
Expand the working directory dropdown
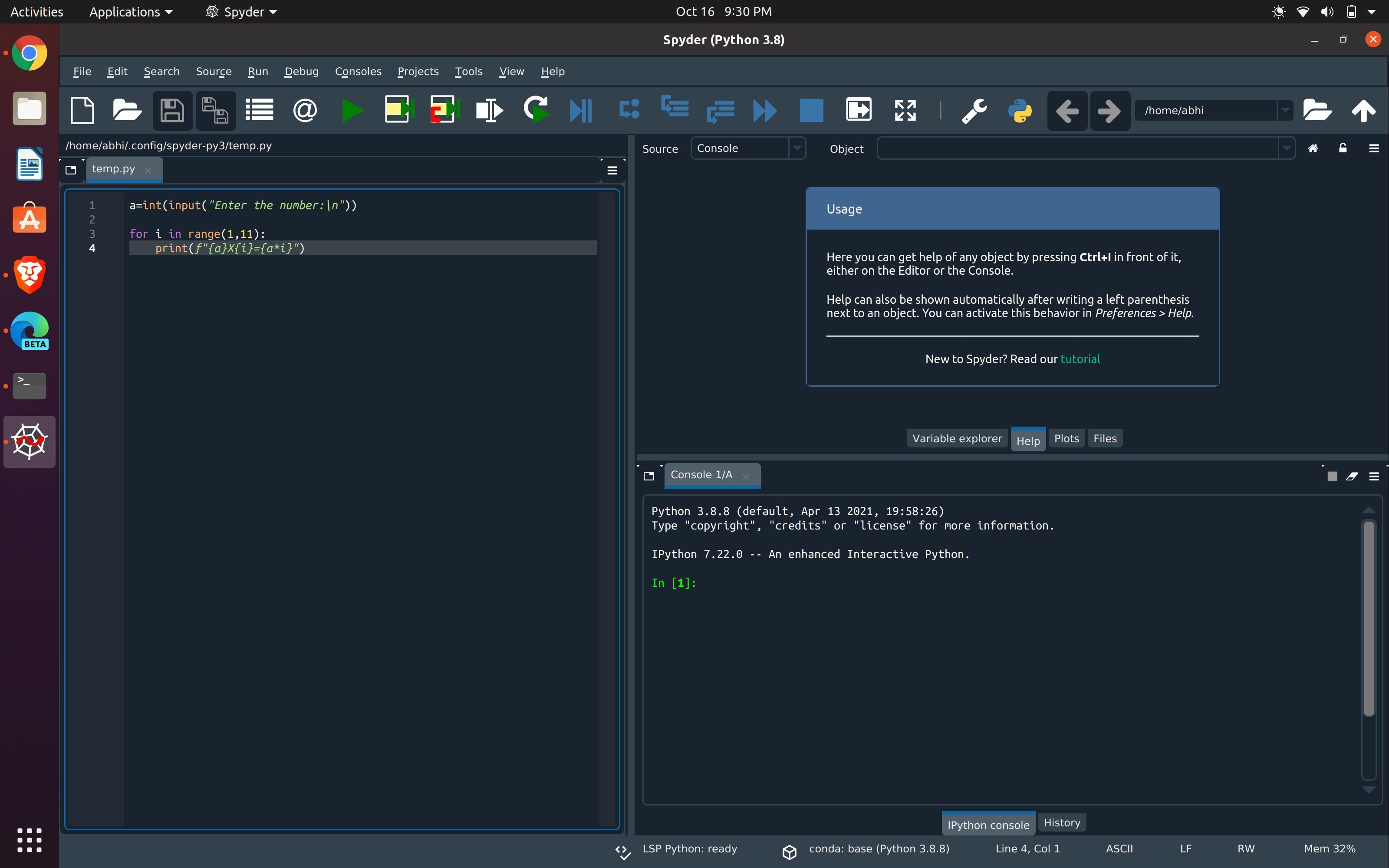pyautogui.click(x=1286, y=110)
